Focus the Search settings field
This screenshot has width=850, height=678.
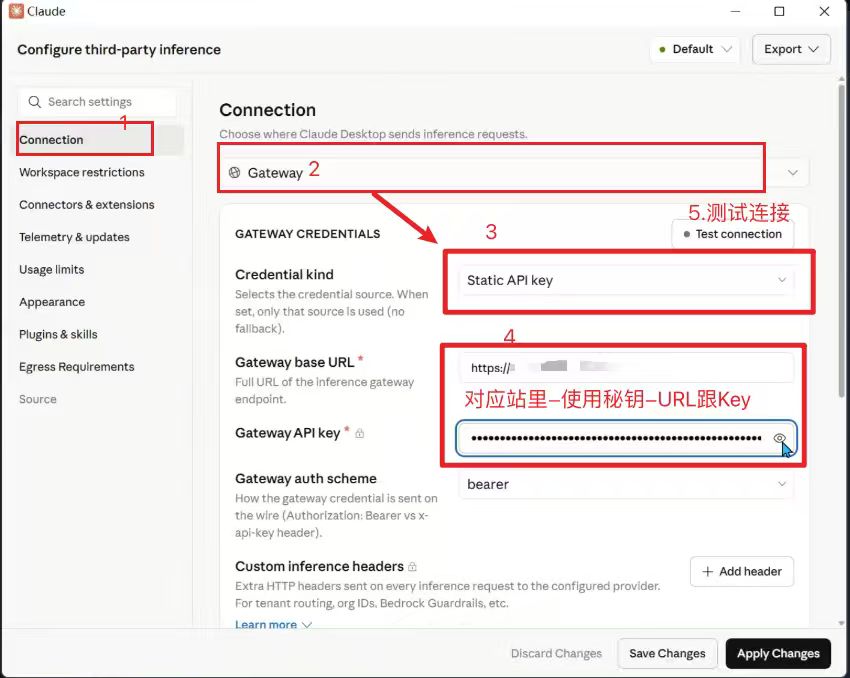click(98, 102)
